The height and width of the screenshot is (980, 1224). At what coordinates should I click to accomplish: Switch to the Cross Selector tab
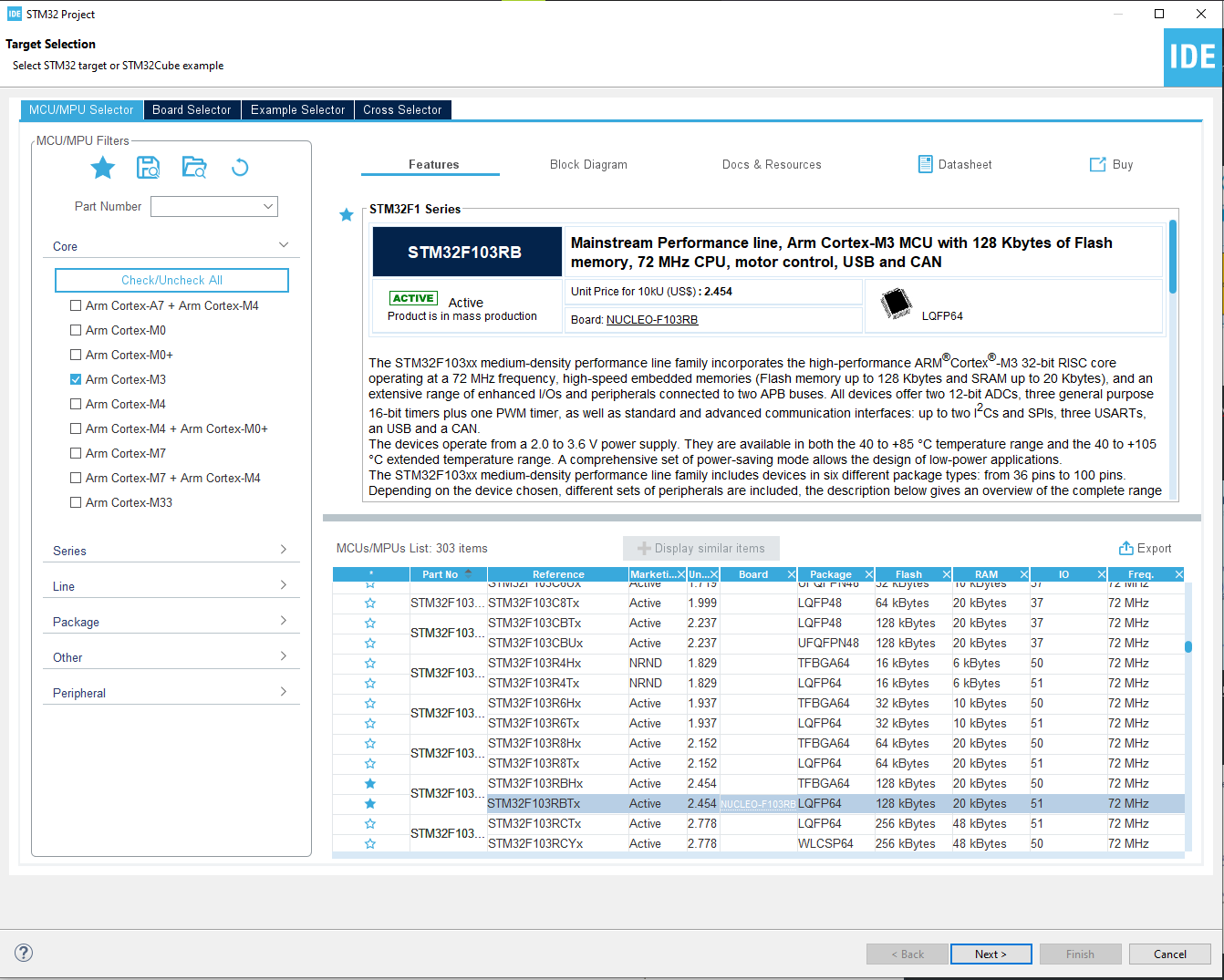click(x=402, y=109)
